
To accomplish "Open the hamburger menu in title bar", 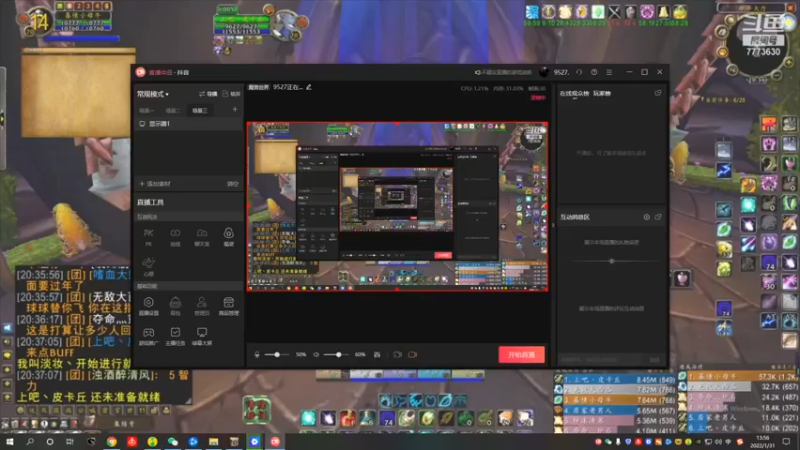I will pos(609,72).
